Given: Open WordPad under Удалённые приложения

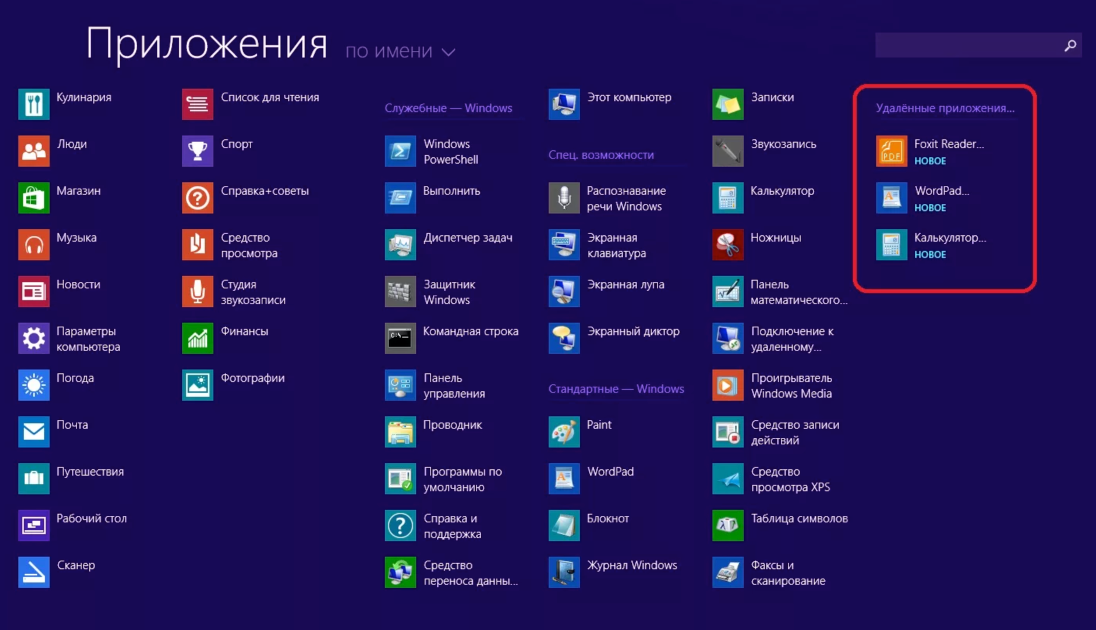Looking at the screenshot, I should pos(891,198).
